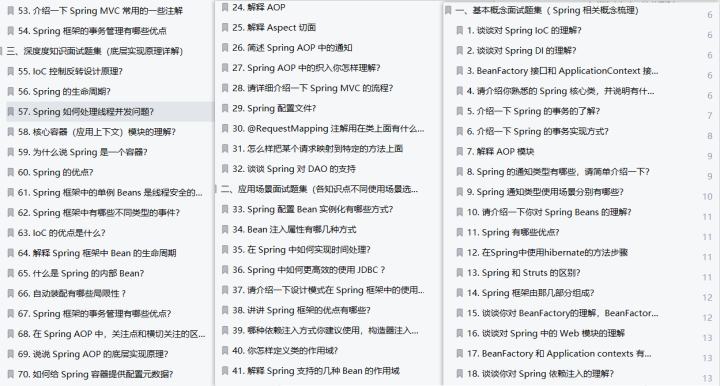This screenshot has height=386, width=720.
Task: Go to '69. 说说 Spring AOP 的底层实现原理?'
Action: click(x=93, y=354)
